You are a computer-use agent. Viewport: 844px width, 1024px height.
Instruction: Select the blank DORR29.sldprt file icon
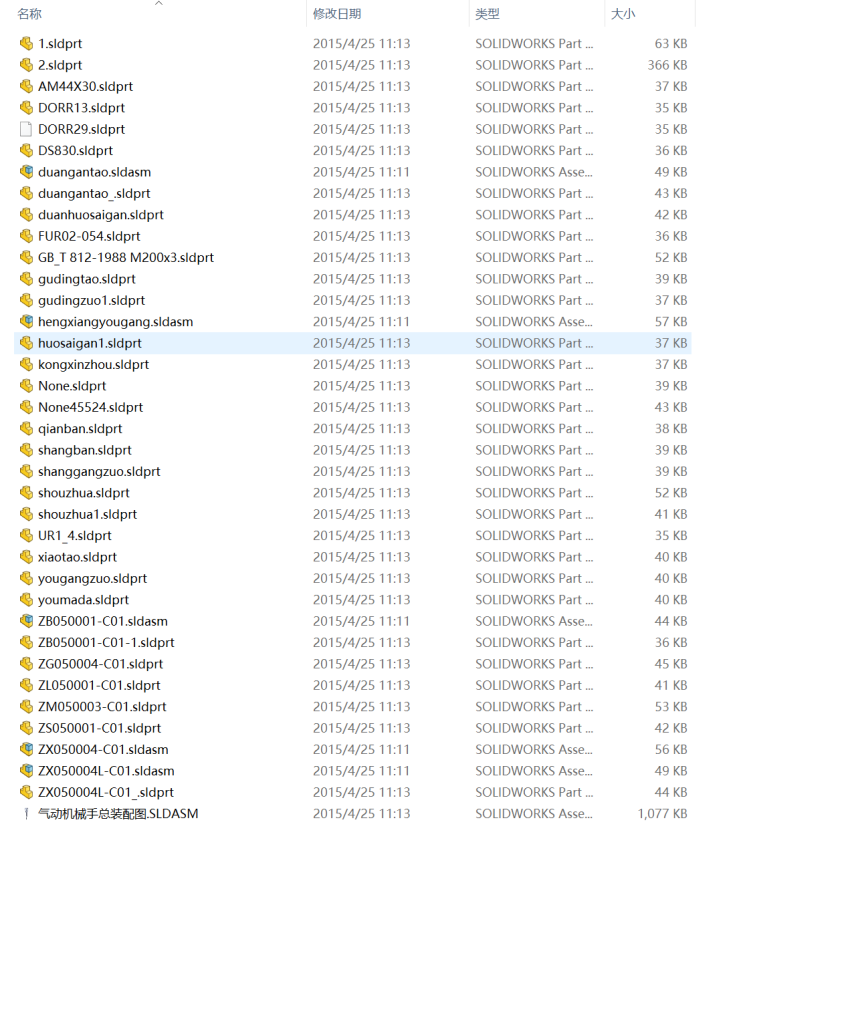point(26,129)
